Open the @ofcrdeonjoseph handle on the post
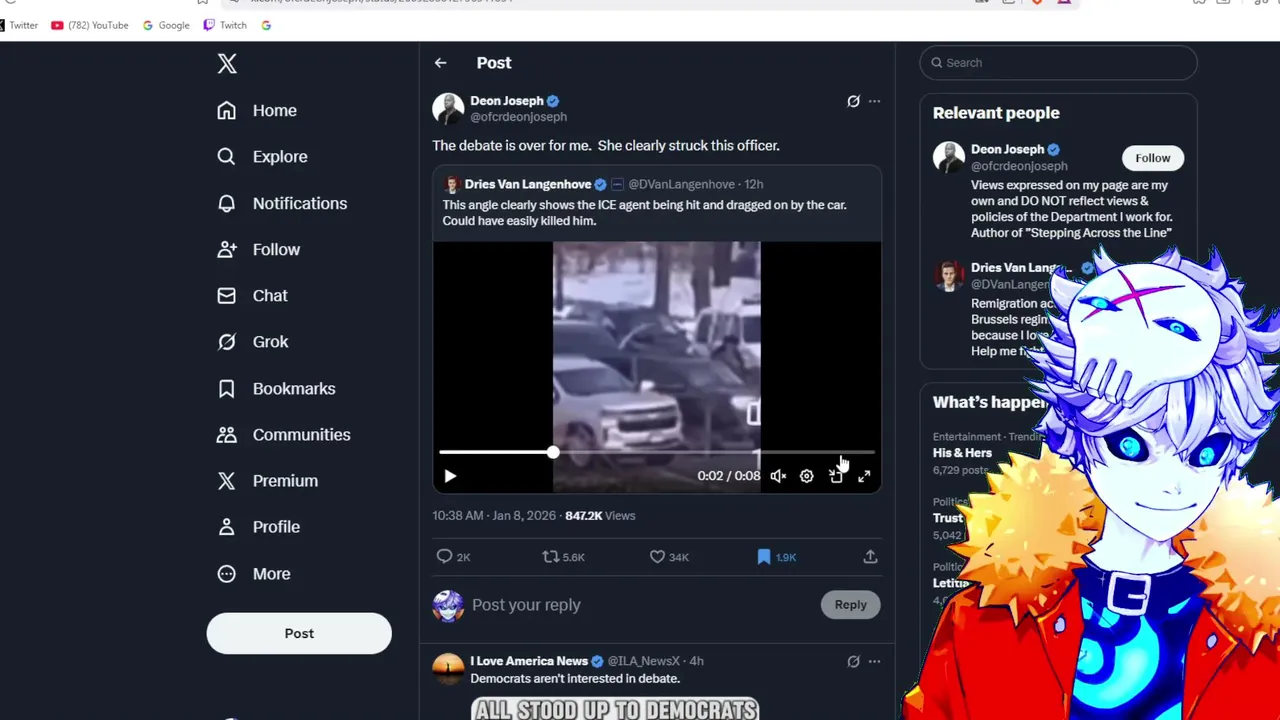Screen dimensions: 1280x720 [x=518, y=117]
